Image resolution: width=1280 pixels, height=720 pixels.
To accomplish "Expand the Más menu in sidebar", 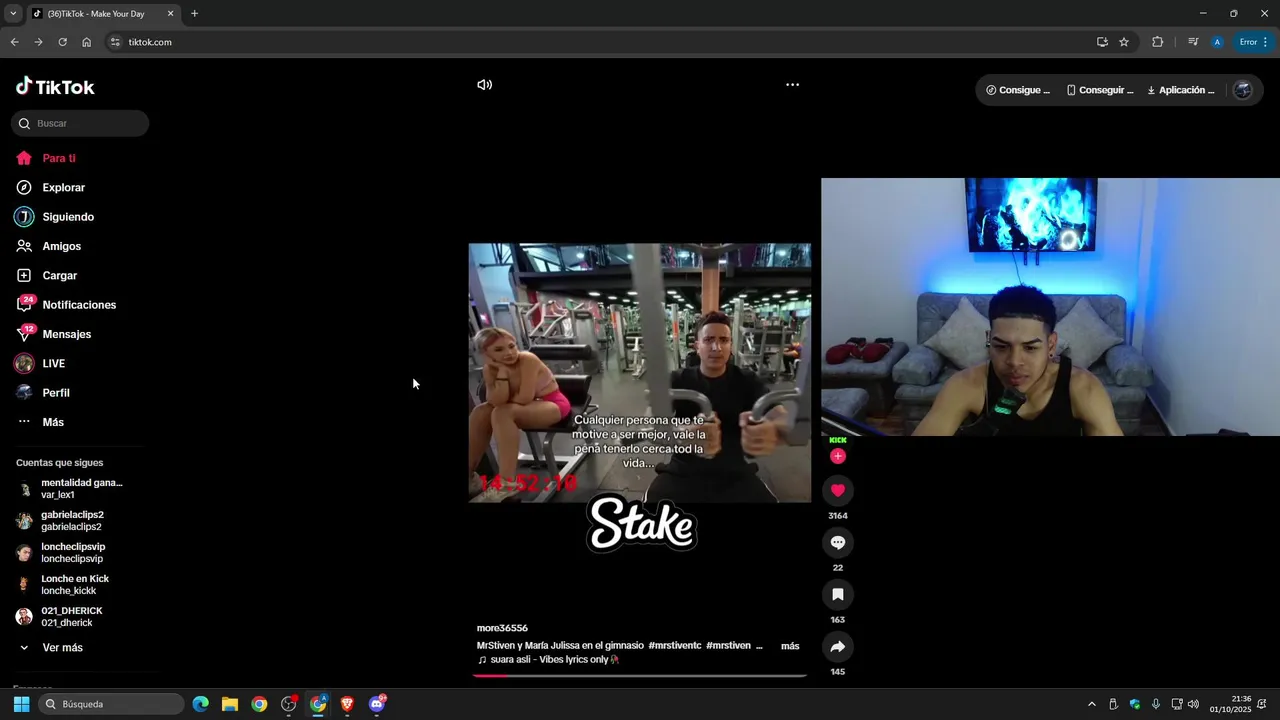I will pyautogui.click(x=52, y=422).
